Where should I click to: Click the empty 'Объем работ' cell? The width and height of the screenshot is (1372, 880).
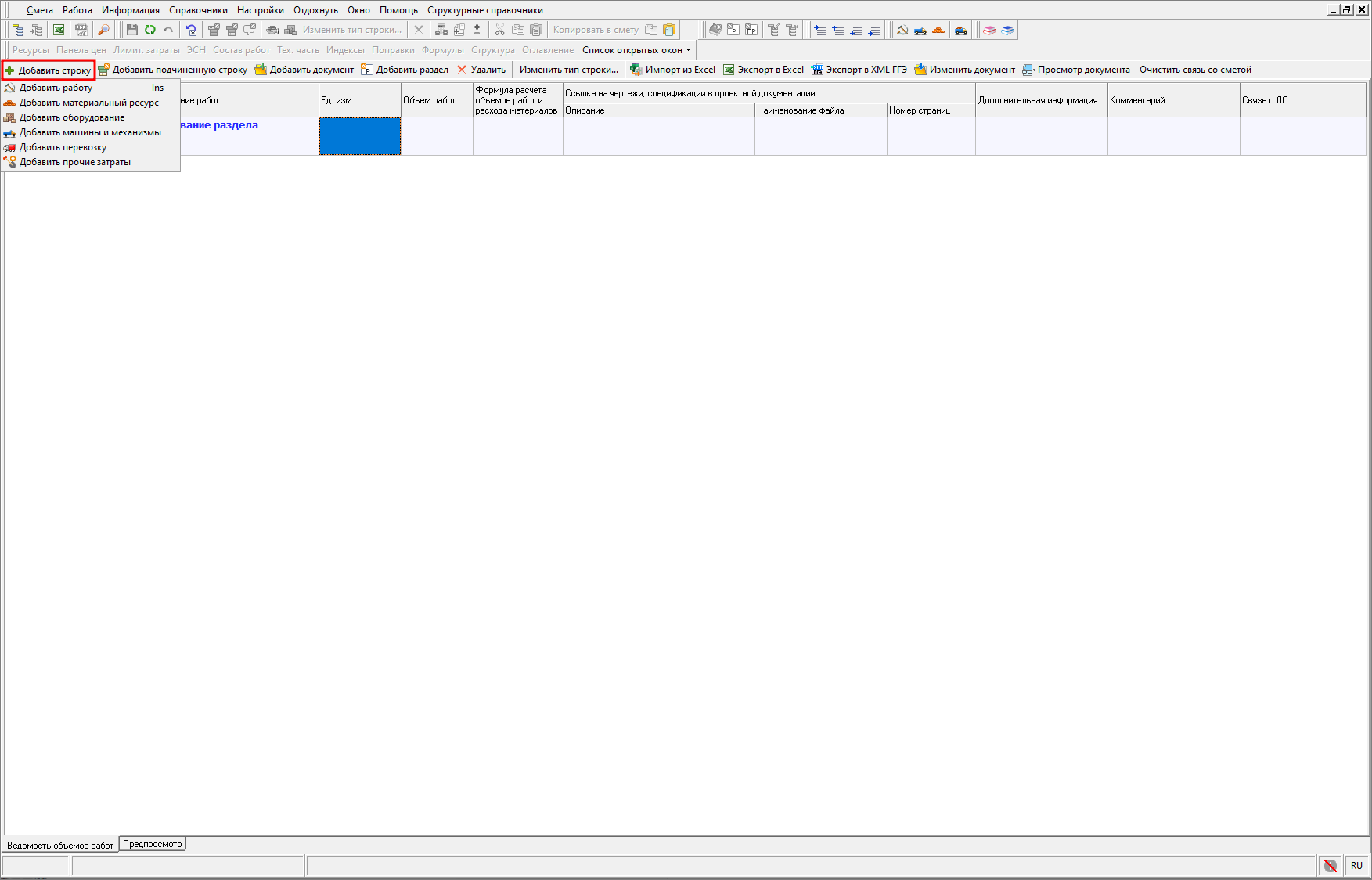pos(437,136)
